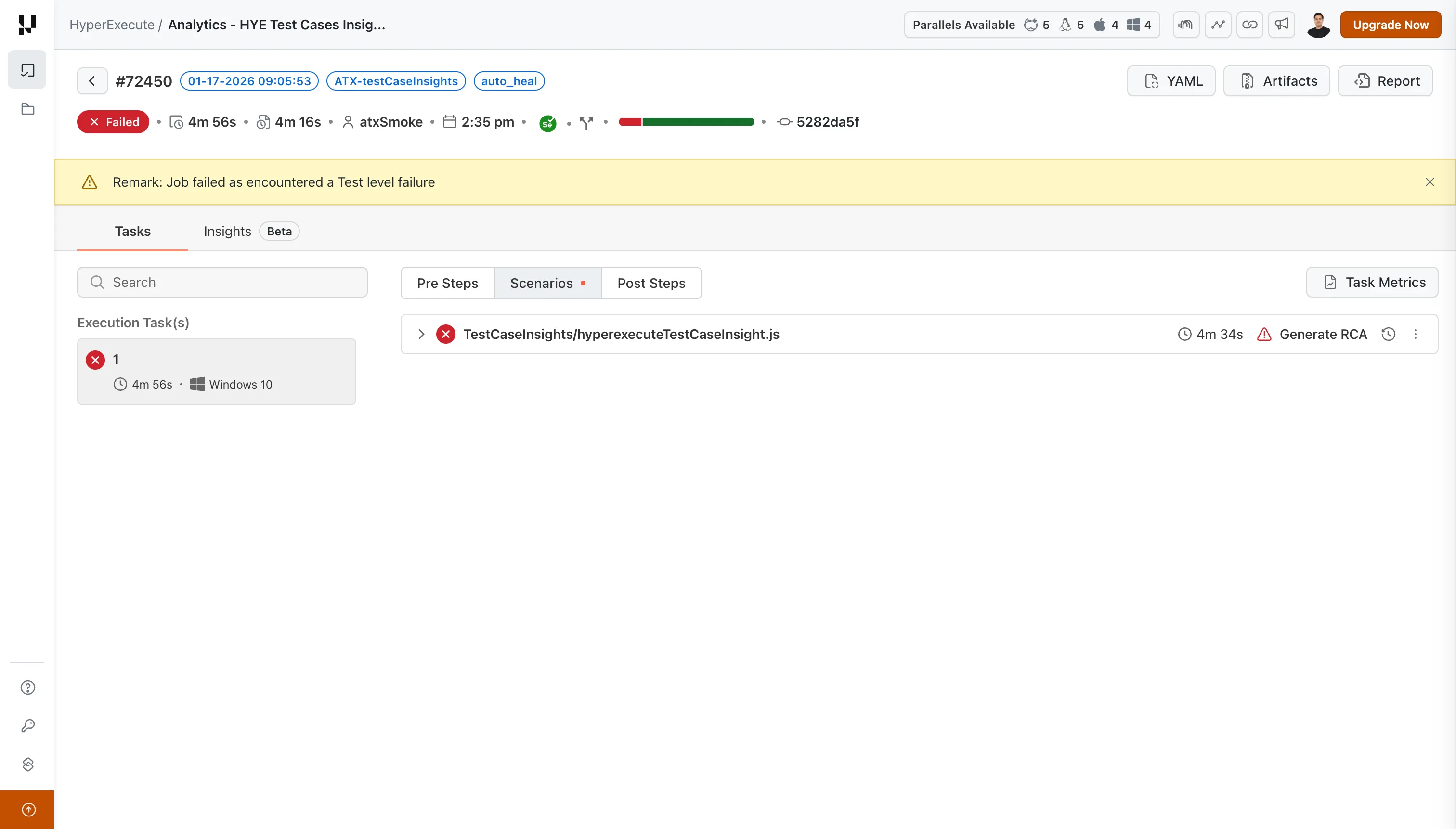Click the Upgrade Now button

1390,25
